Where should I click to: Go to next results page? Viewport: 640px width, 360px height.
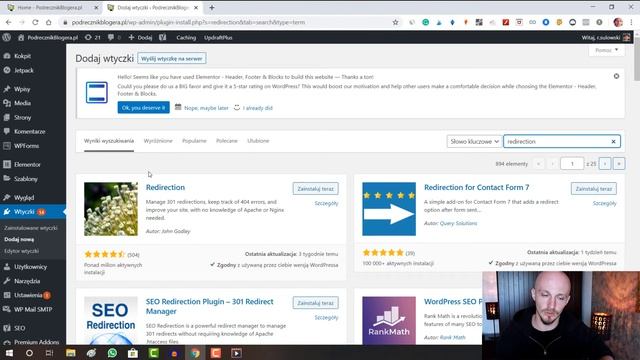605,164
